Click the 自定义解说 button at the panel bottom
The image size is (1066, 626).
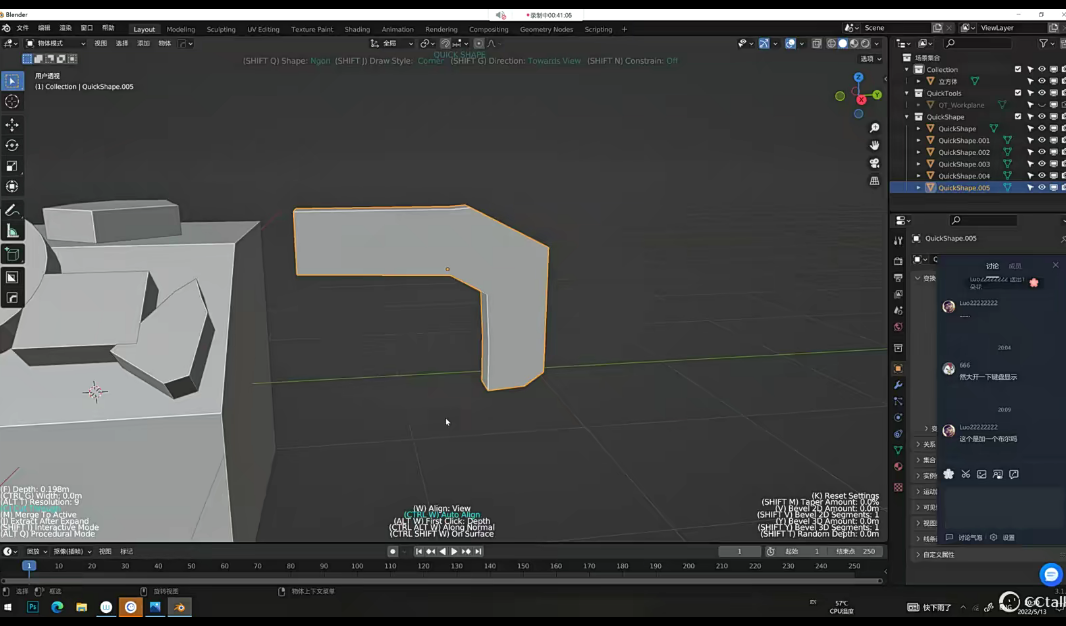938,554
